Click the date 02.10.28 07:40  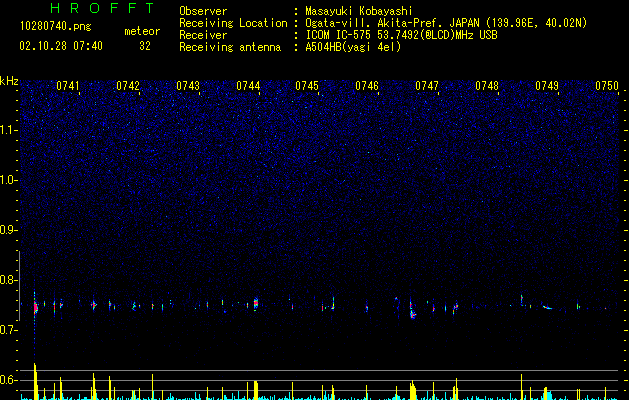(x=61, y=46)
